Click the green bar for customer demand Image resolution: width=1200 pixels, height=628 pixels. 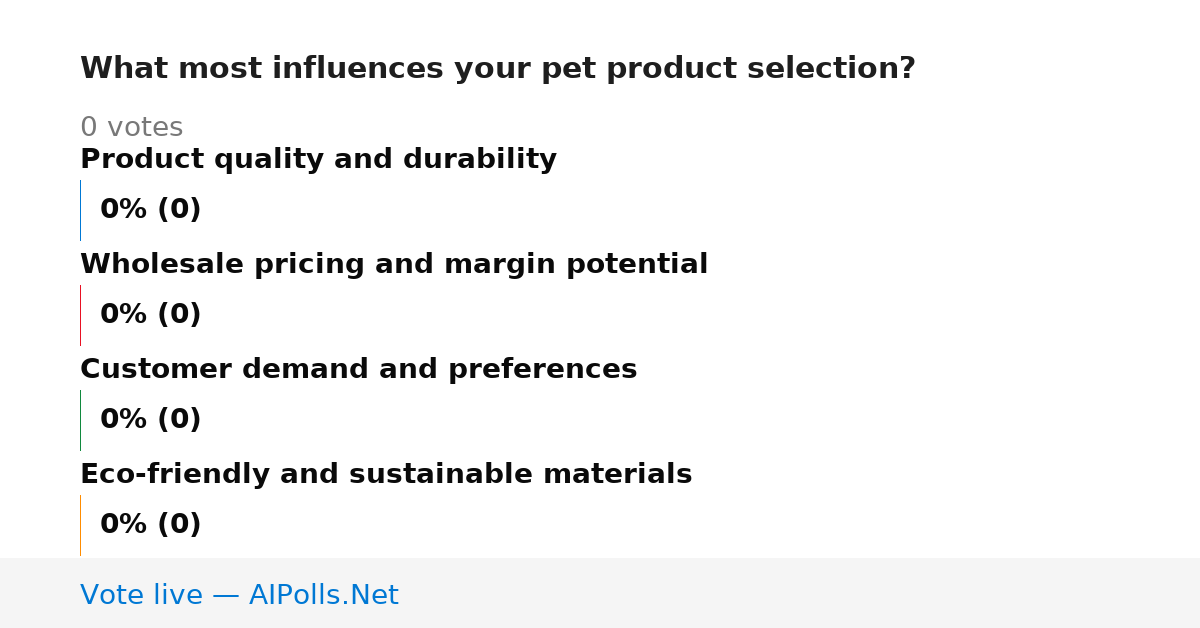(80, 420)
